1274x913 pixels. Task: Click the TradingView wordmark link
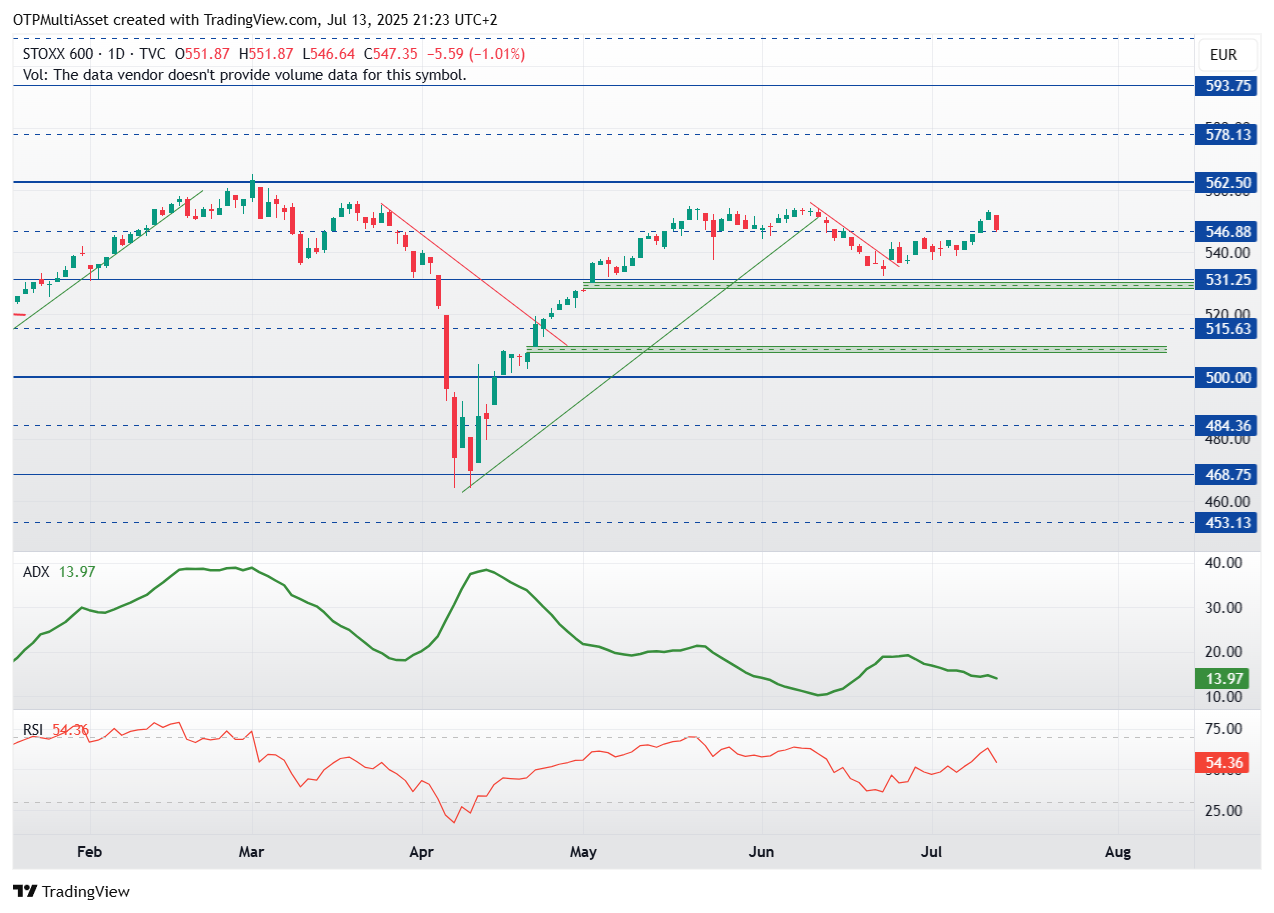coord(86,891)
